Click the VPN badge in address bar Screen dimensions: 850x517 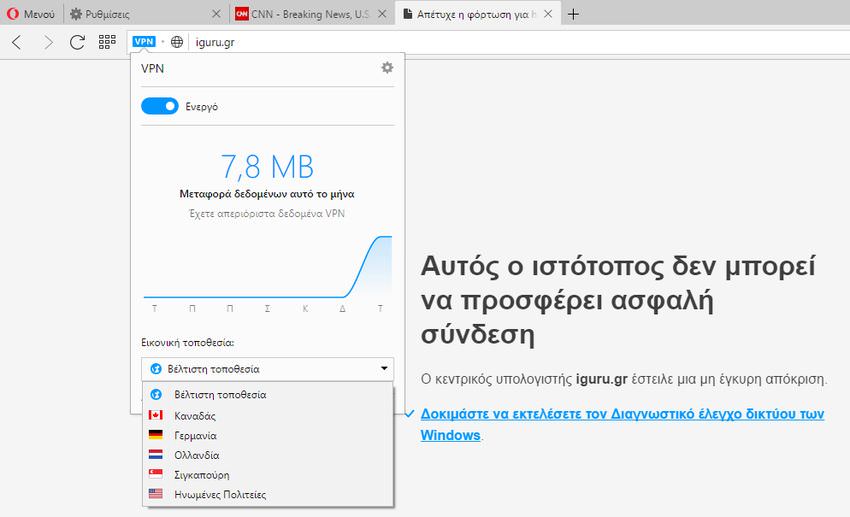144,42
